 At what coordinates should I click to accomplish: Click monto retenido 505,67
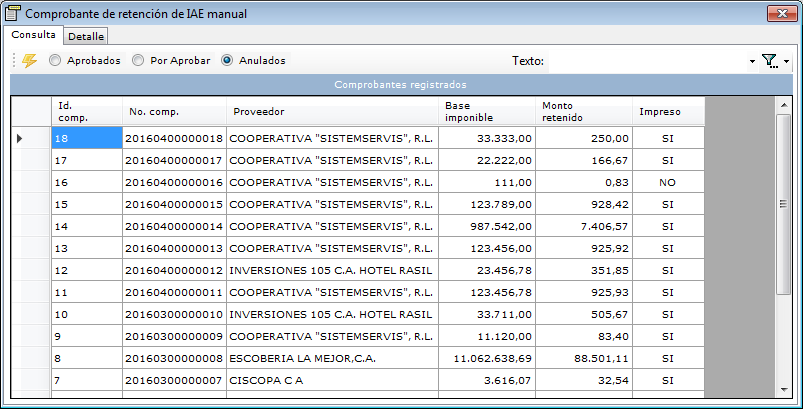[x=584, y=314]
